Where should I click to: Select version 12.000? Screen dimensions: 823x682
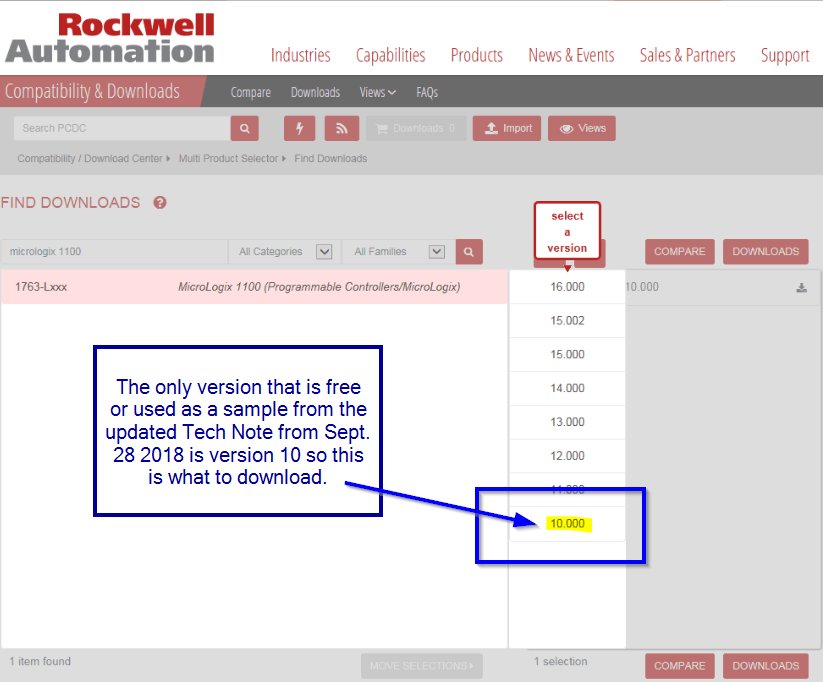click(567, 456)
